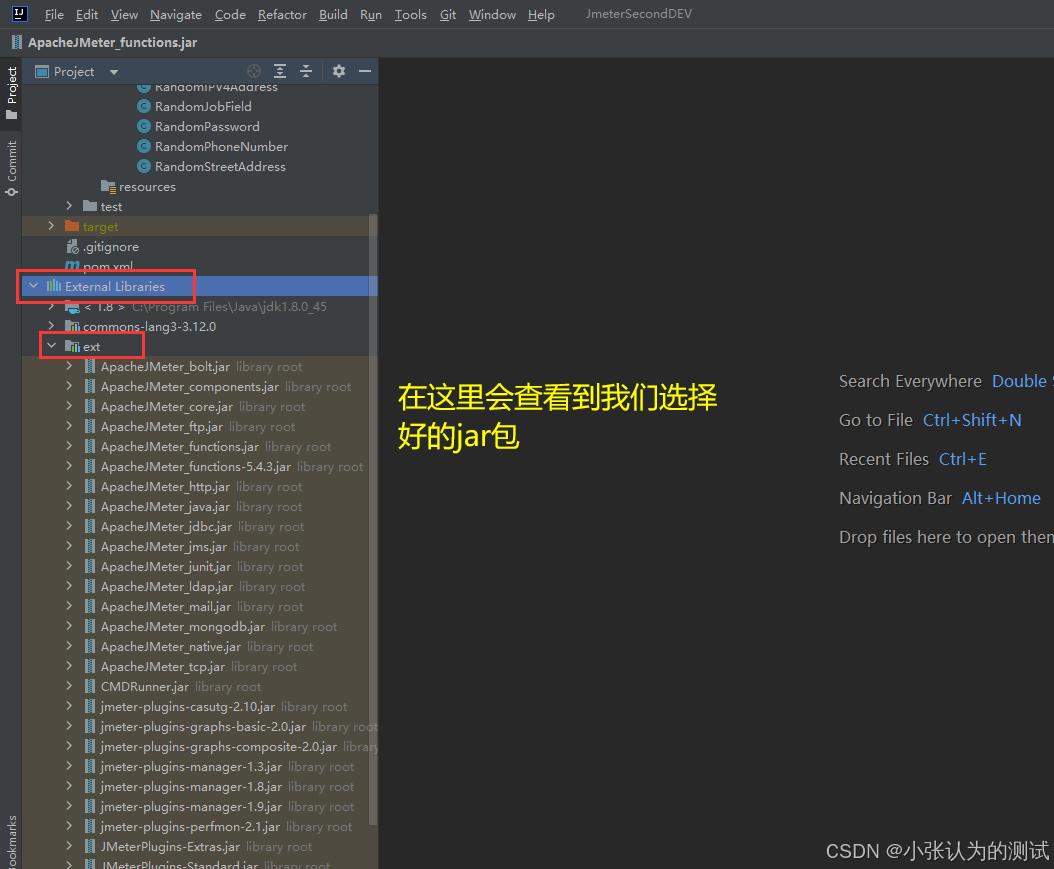Click the commons-lang3 library icon
Viewport: 1054px width, 869px height.
point(72,327)
